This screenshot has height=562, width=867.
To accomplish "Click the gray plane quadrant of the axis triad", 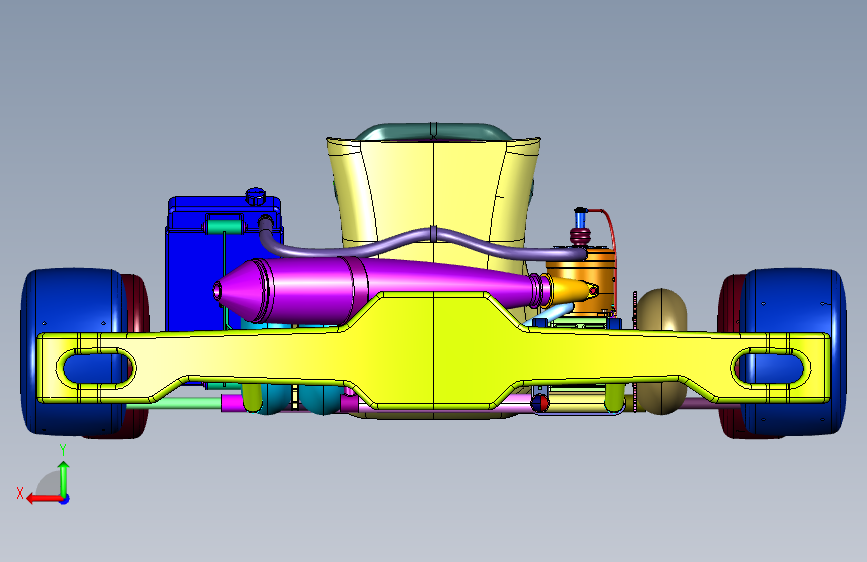I will click(x=49, y=484).
